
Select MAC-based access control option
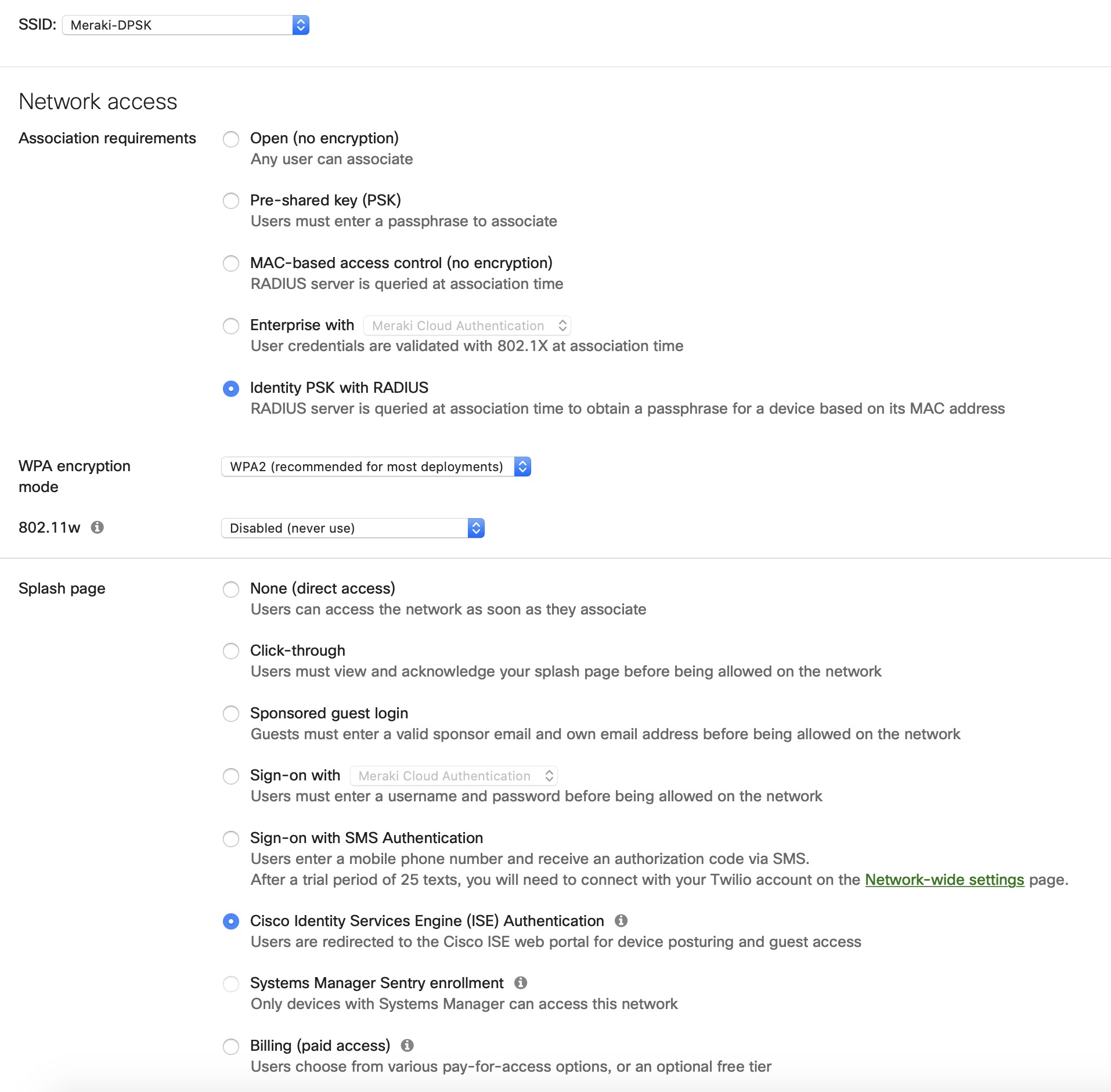(x=231, y=263)
